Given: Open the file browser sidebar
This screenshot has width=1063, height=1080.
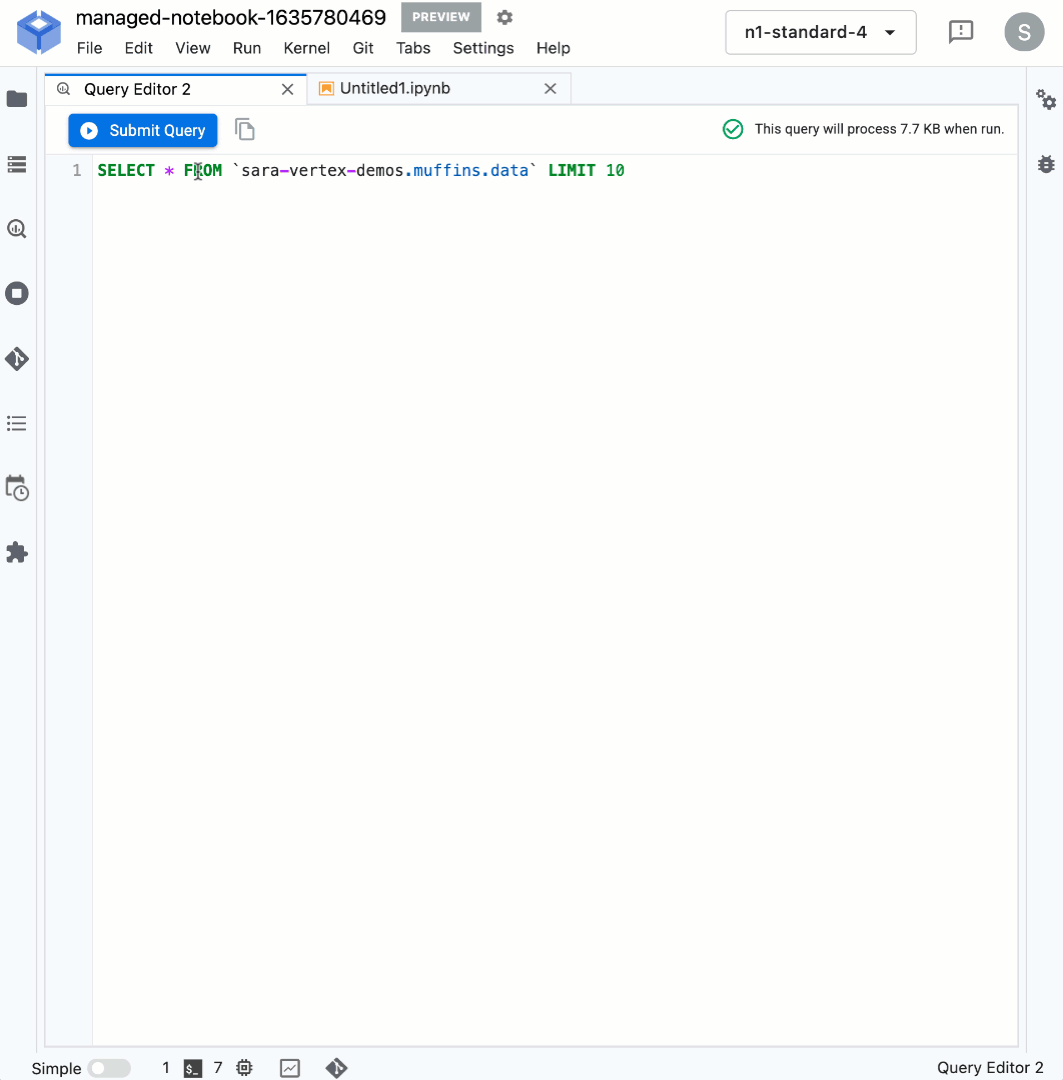Looking at the screenshot, I should point(16,99).
